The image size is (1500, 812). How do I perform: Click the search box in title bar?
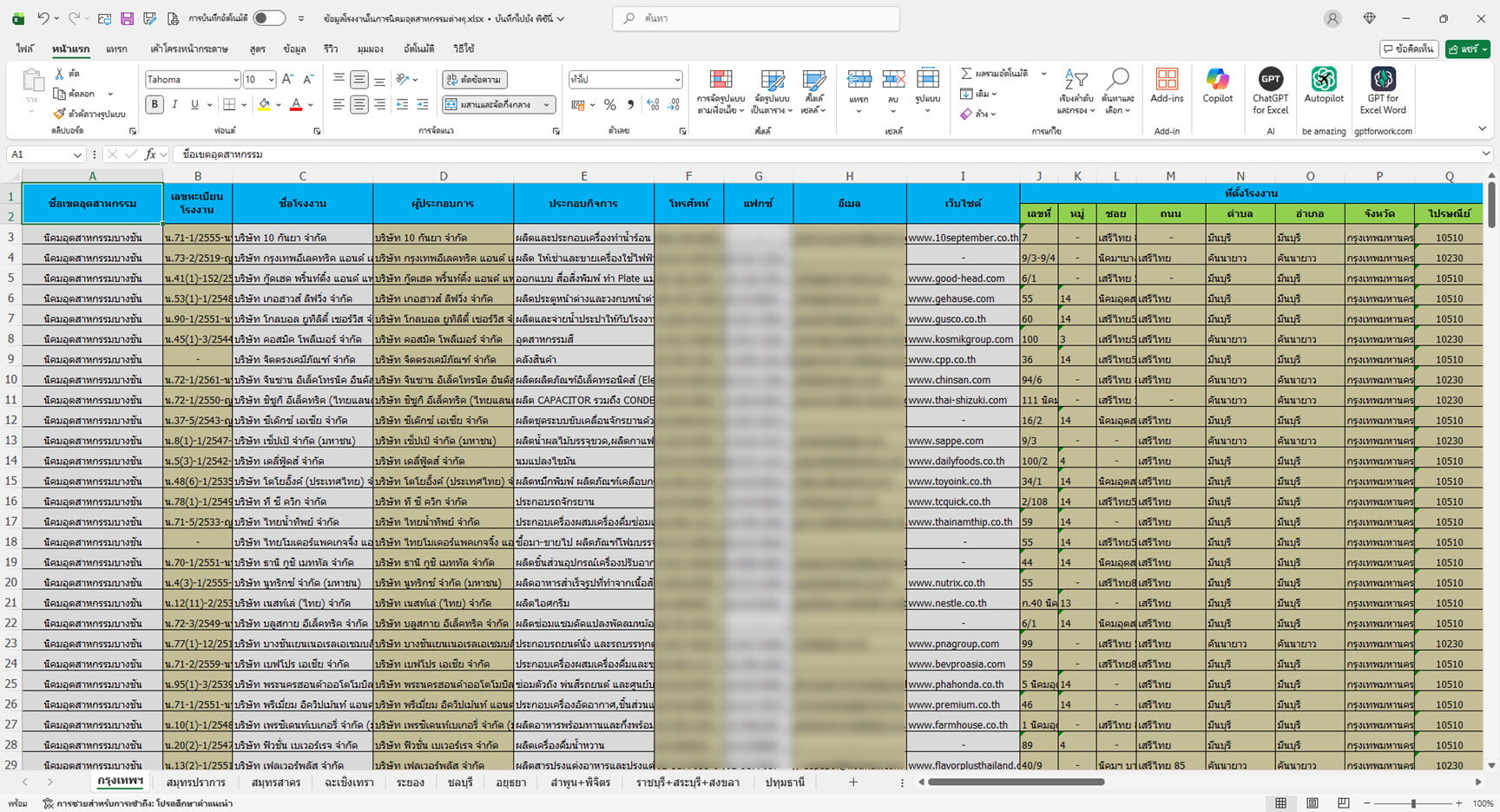755,18
